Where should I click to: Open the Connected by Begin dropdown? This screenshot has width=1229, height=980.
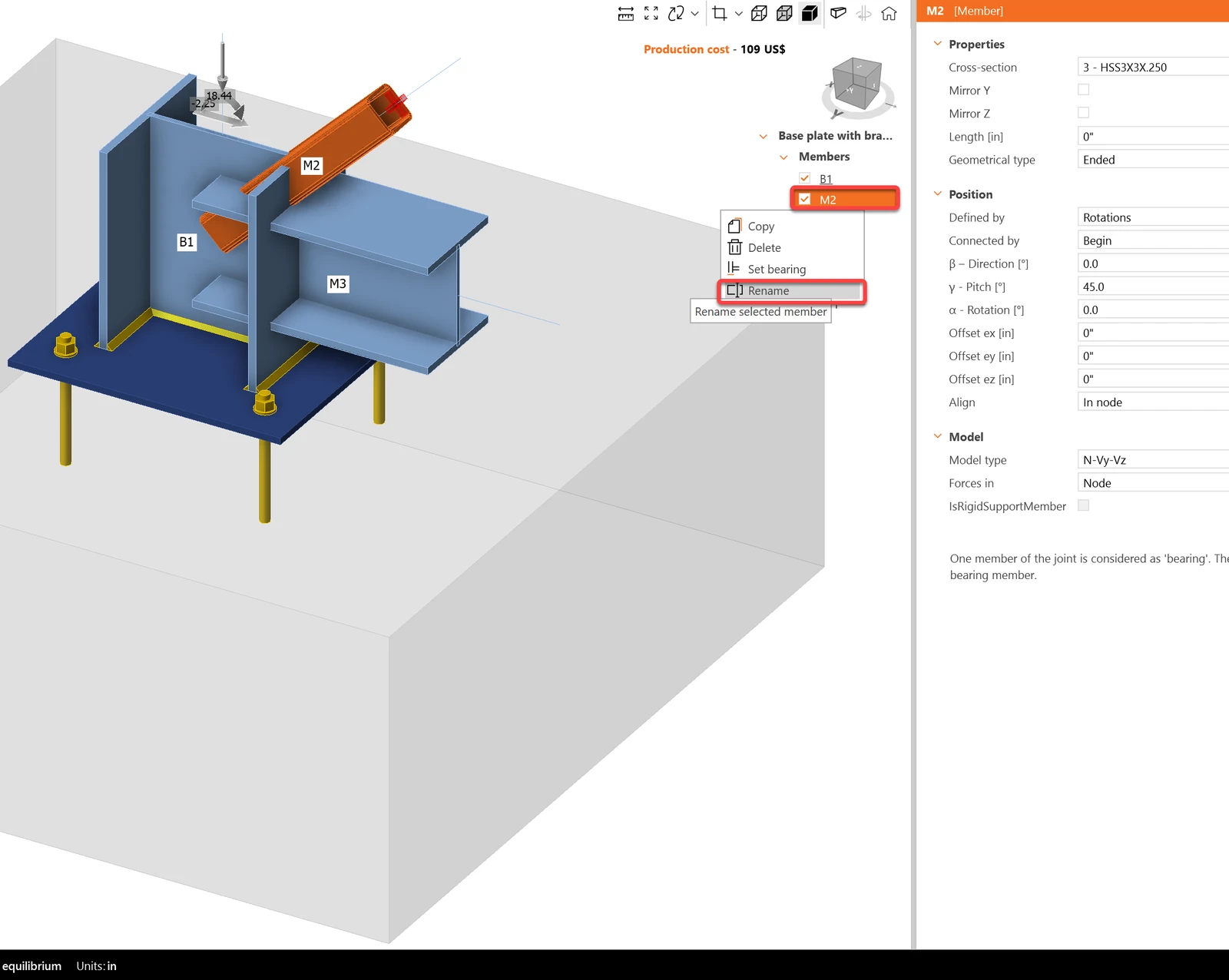pos(1153,240)
